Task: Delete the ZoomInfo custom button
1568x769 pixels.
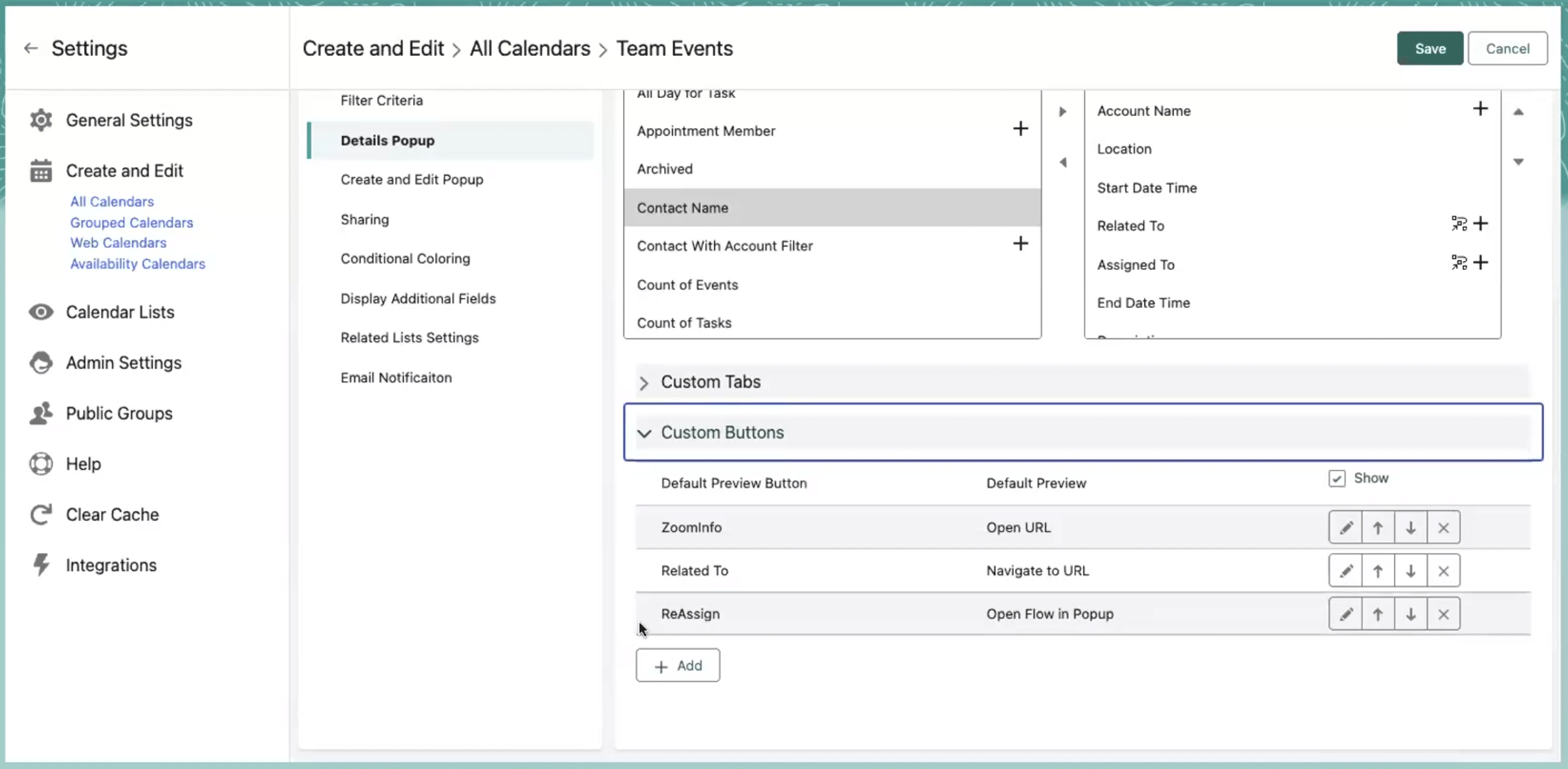Action: coord(1443,528)
